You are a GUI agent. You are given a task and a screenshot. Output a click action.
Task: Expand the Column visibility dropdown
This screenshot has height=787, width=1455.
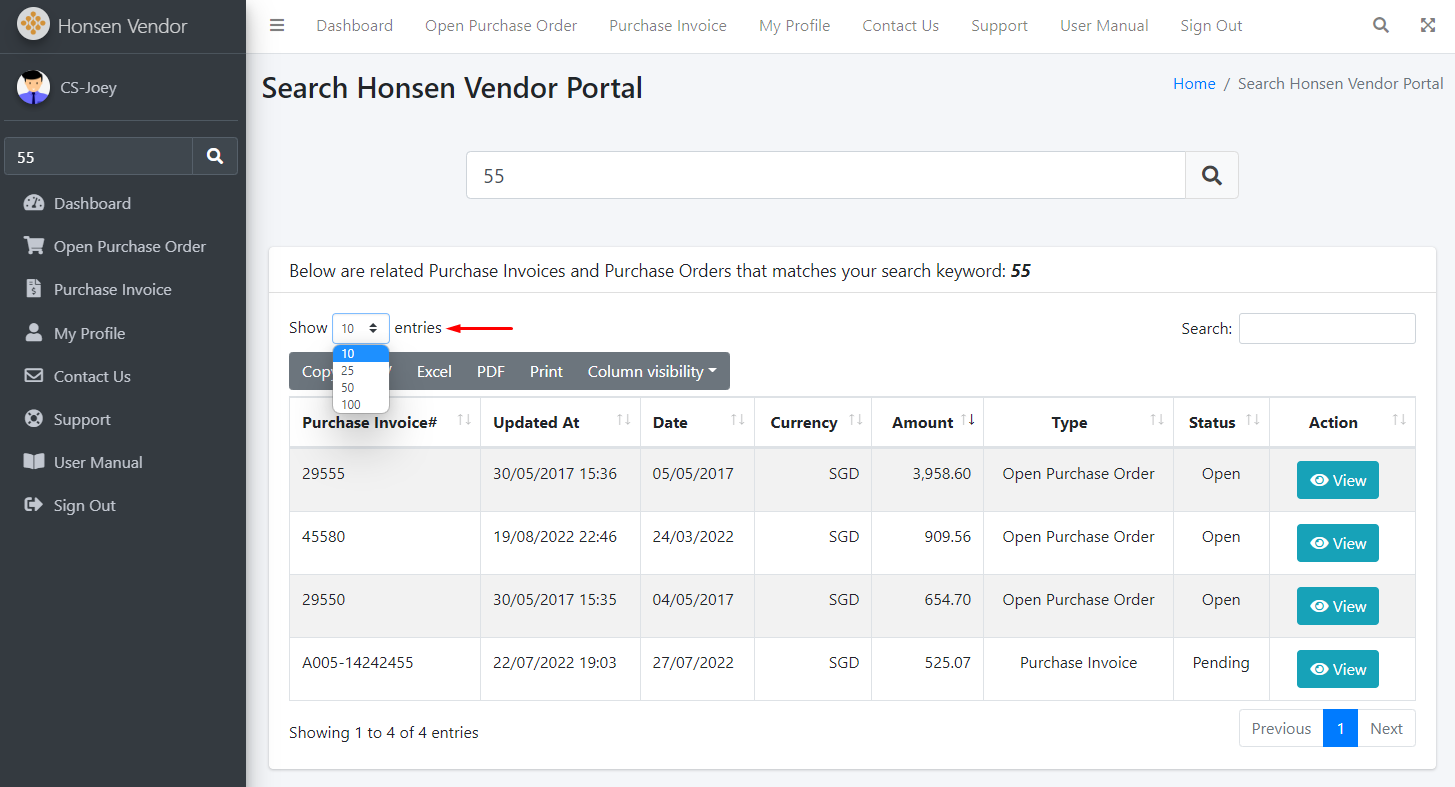pyautogui.click(x=651, y=371)
